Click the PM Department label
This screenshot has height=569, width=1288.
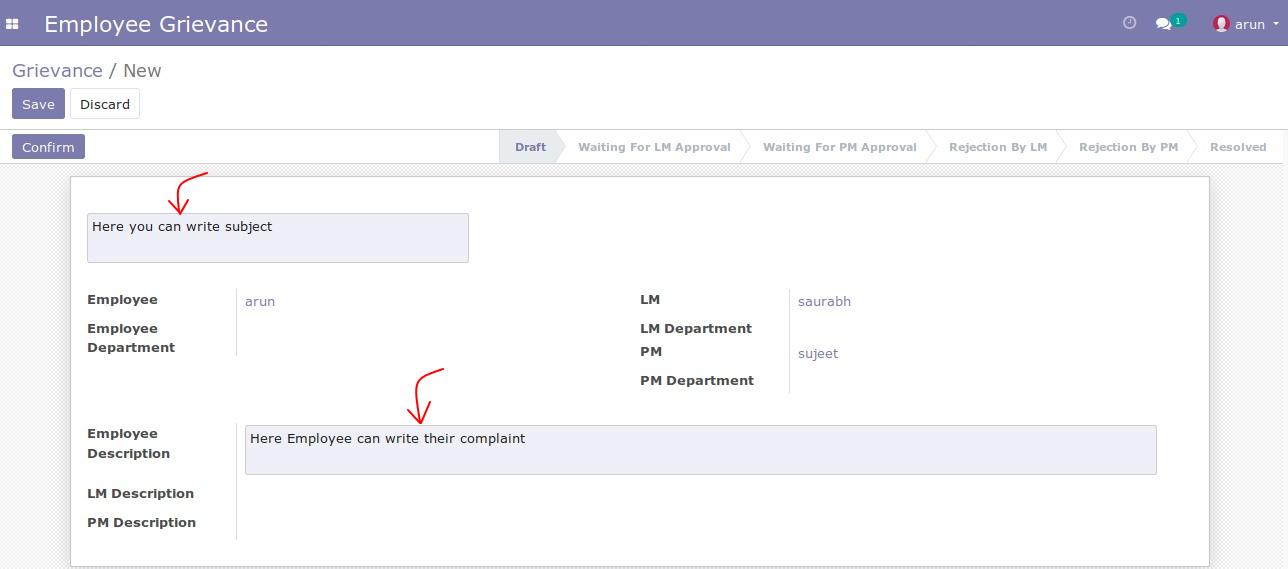697,380
